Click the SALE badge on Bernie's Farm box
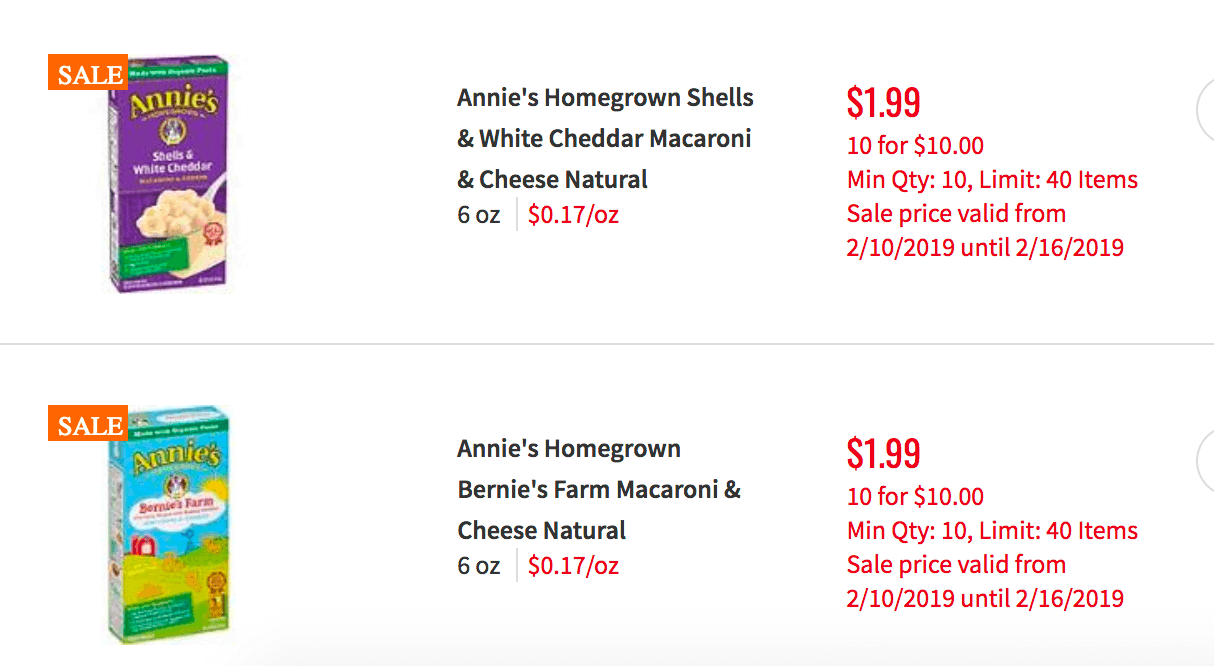This screenshot has width=1214, height=666. 88,423
